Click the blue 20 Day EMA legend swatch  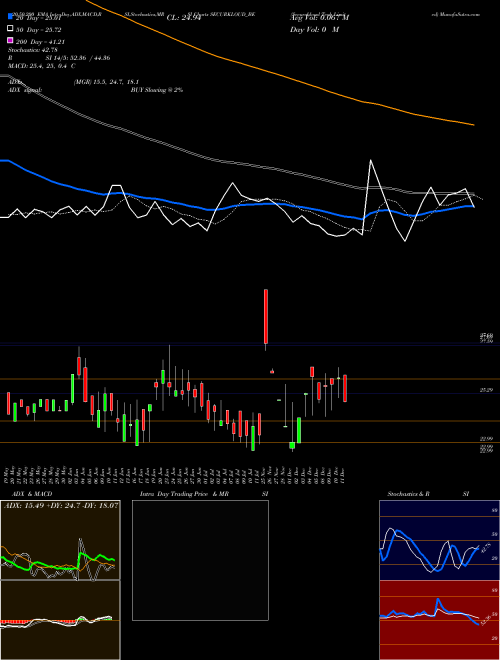coord(10,17)
